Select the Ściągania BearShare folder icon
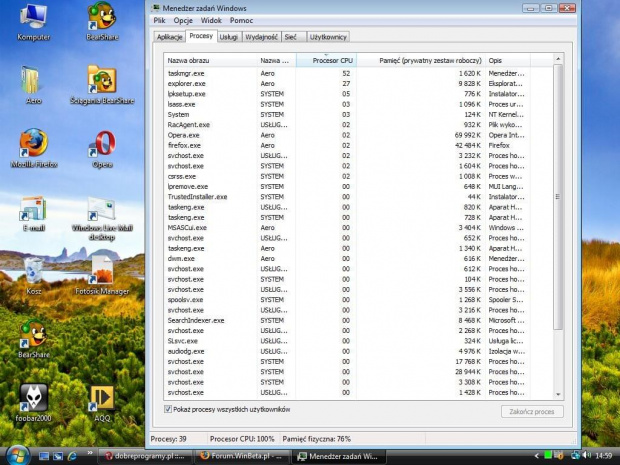The image size is (620, 465). (102, 85)
